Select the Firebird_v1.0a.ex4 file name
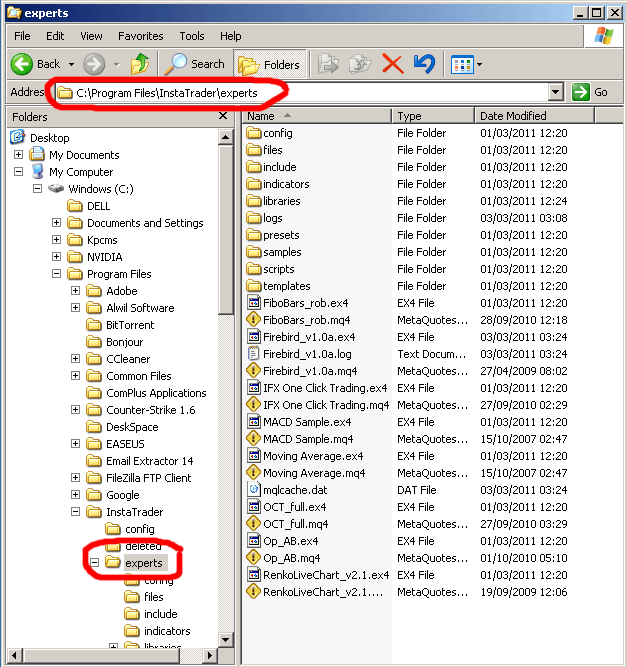The height and width of the screenshot is (667, 627). click(309, 337)
